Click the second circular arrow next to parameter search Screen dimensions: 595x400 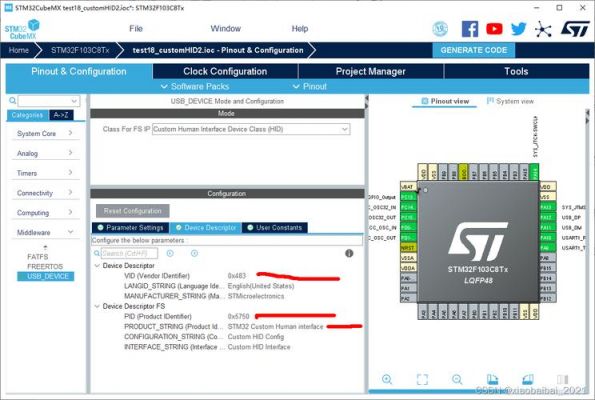click(194, 253)
